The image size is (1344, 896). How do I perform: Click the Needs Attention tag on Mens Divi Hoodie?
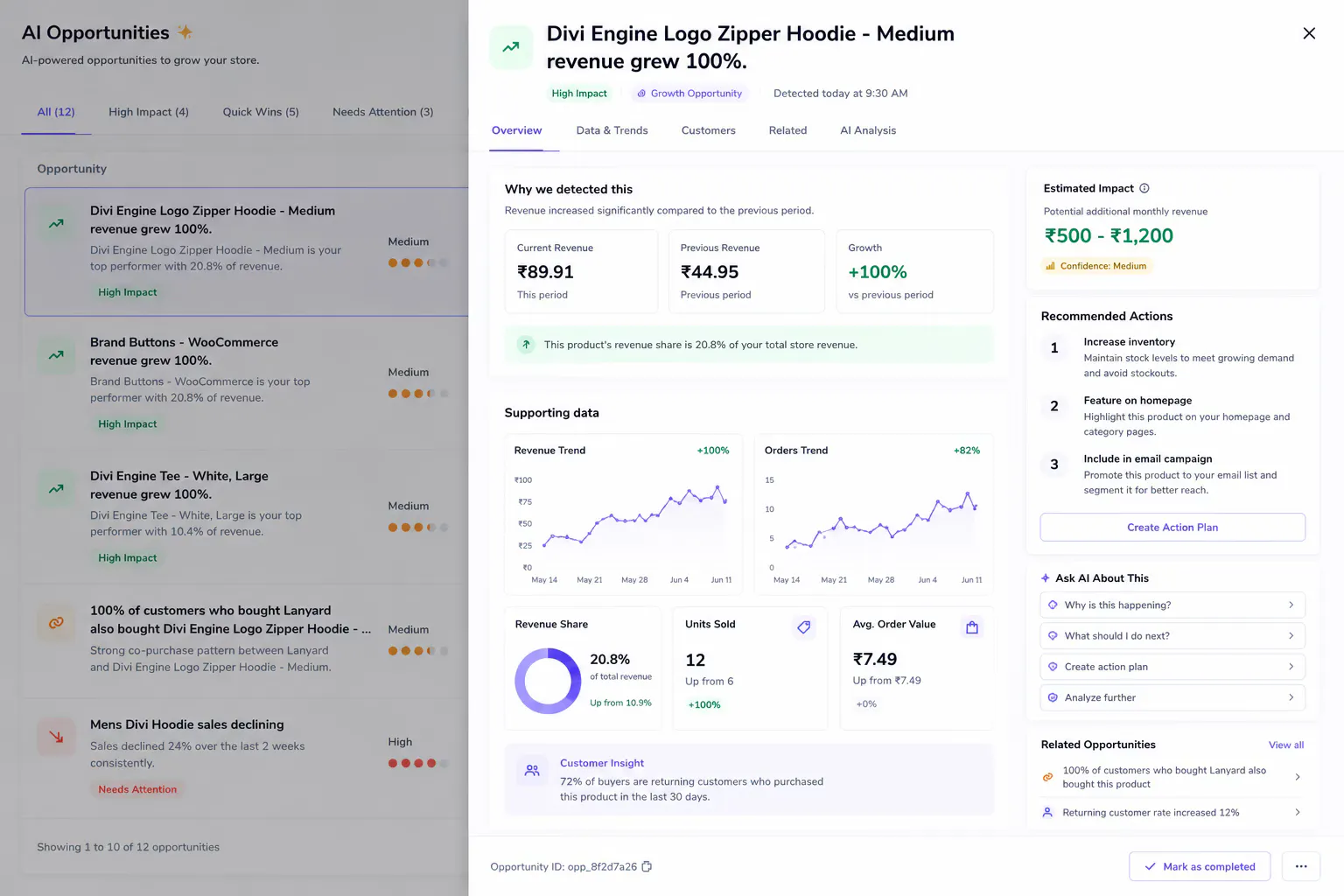click(137, 789)
